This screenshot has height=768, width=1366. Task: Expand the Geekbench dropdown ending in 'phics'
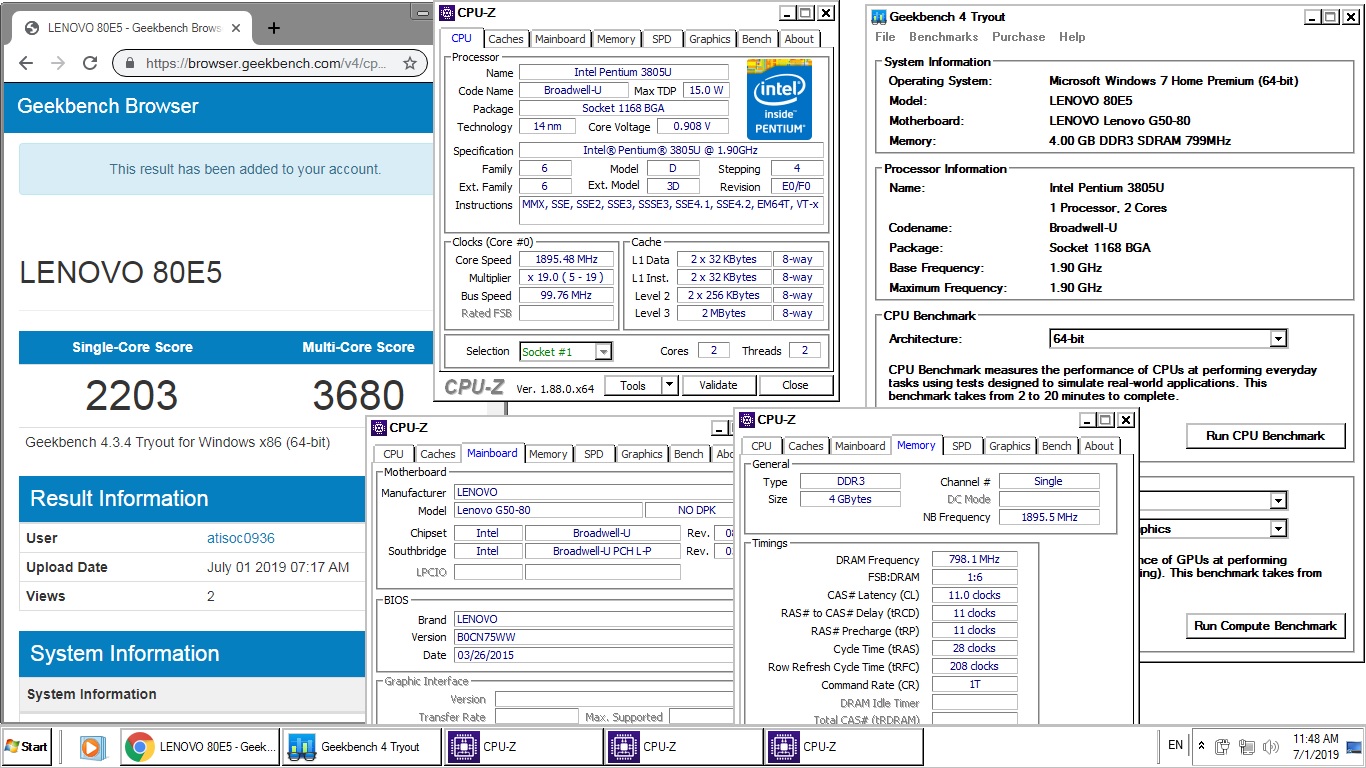[1278, 529]
